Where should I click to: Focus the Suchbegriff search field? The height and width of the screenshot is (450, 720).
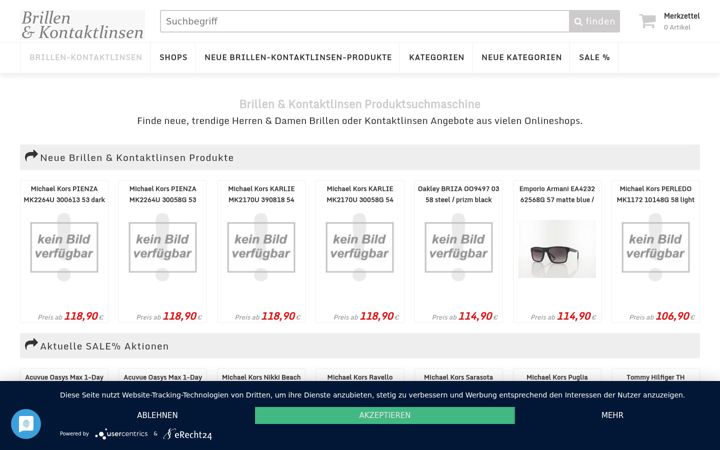[x=365, y=21]
